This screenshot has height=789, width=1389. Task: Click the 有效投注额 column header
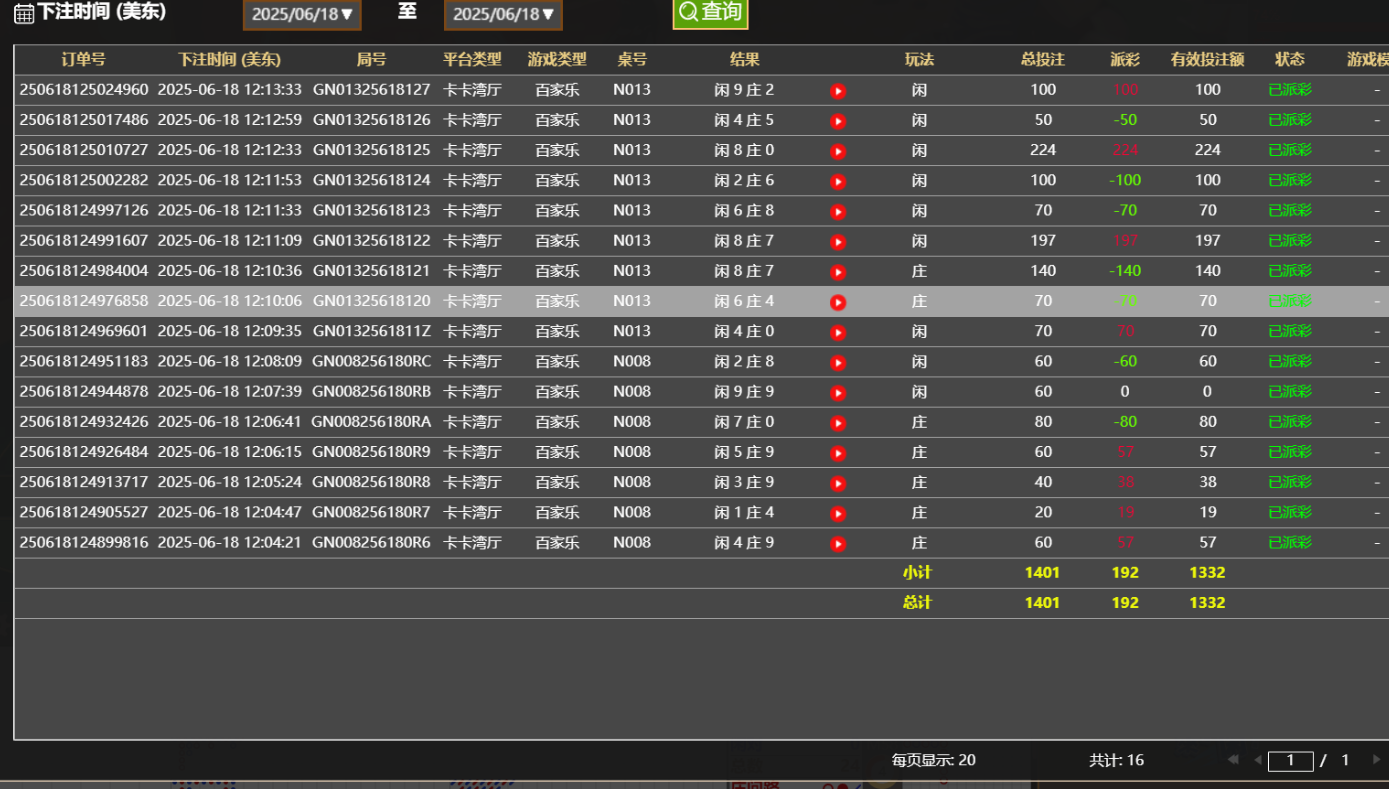1207,60
